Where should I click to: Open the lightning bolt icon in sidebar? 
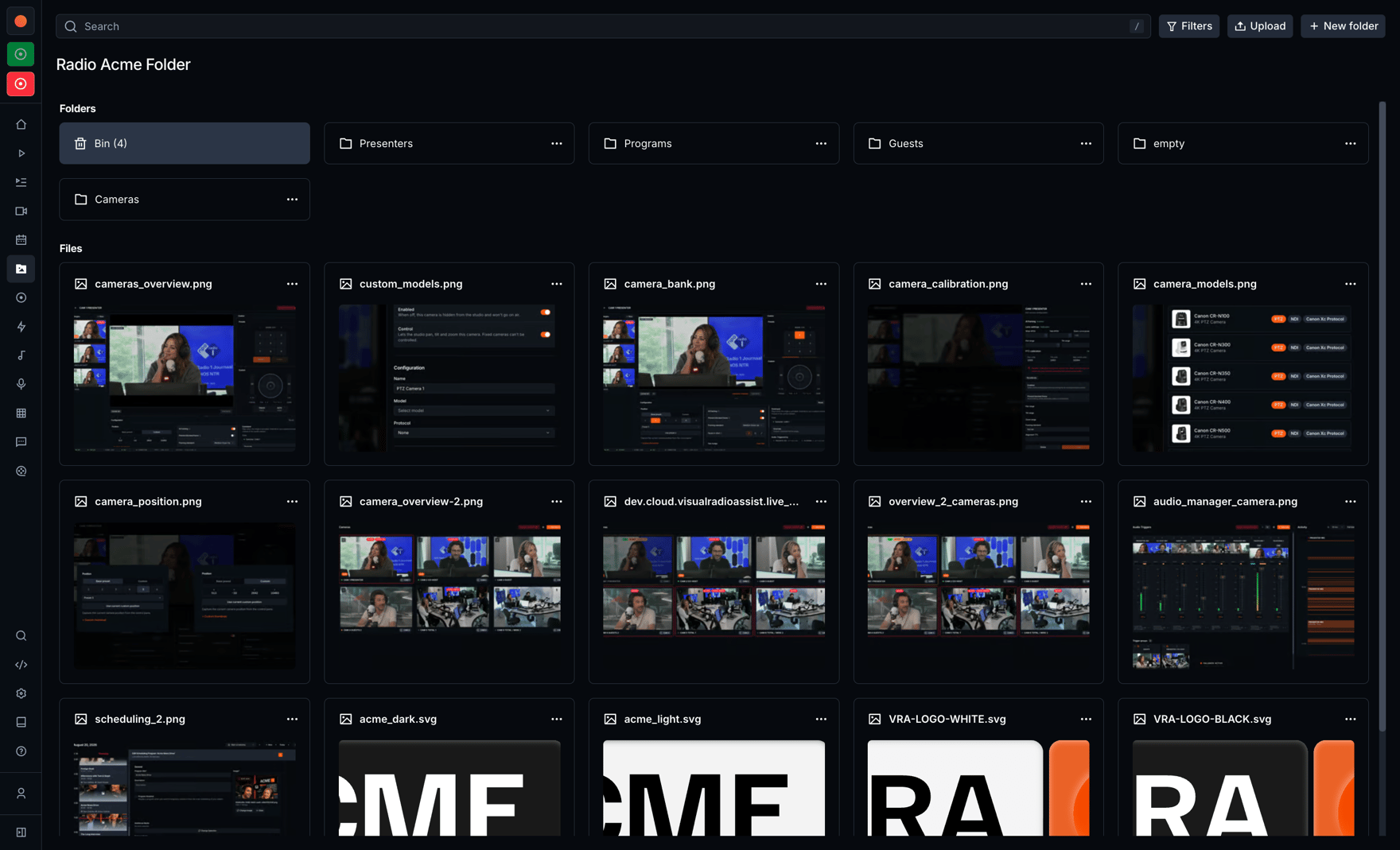coord(21,326)
